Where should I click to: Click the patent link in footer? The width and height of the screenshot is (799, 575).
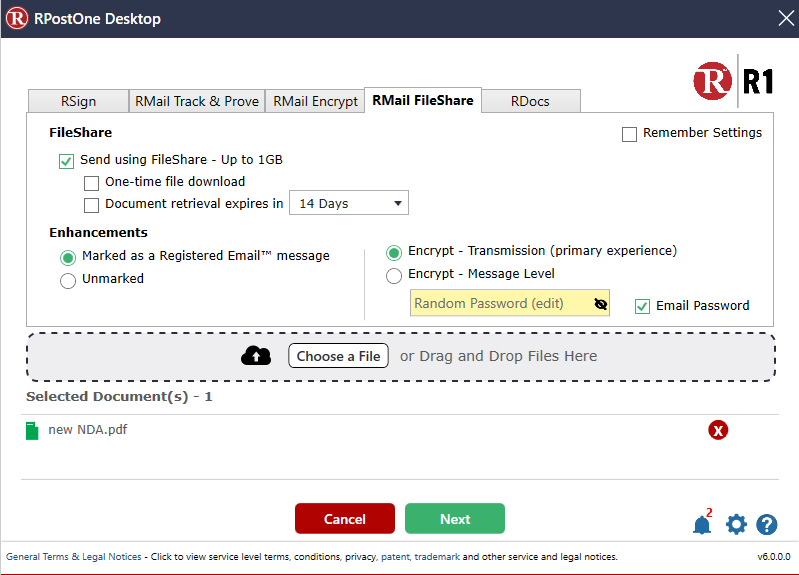pos(394,557)
